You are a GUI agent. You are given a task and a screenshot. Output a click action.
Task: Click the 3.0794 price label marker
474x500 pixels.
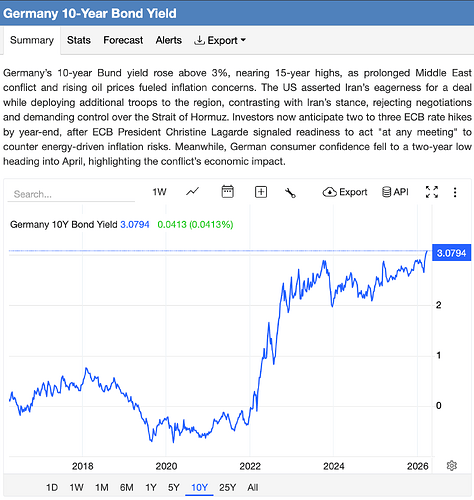[451, 253]
